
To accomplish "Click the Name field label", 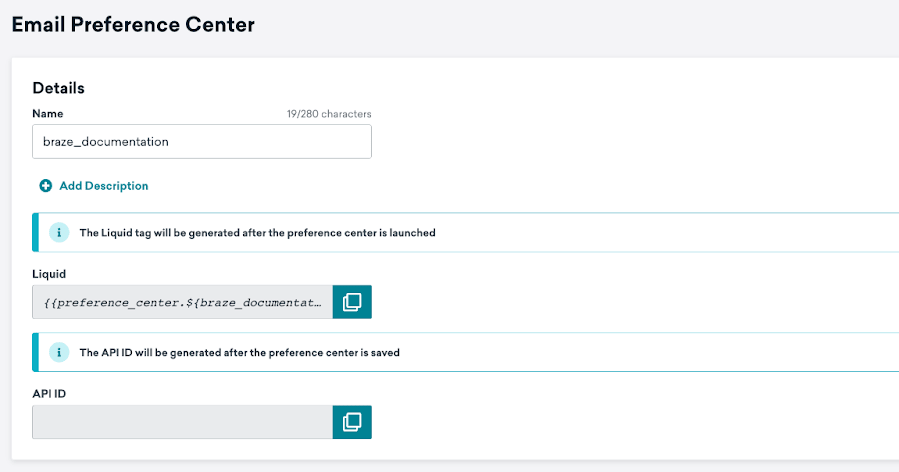I will pyautogui.click(x=48, y=114).
